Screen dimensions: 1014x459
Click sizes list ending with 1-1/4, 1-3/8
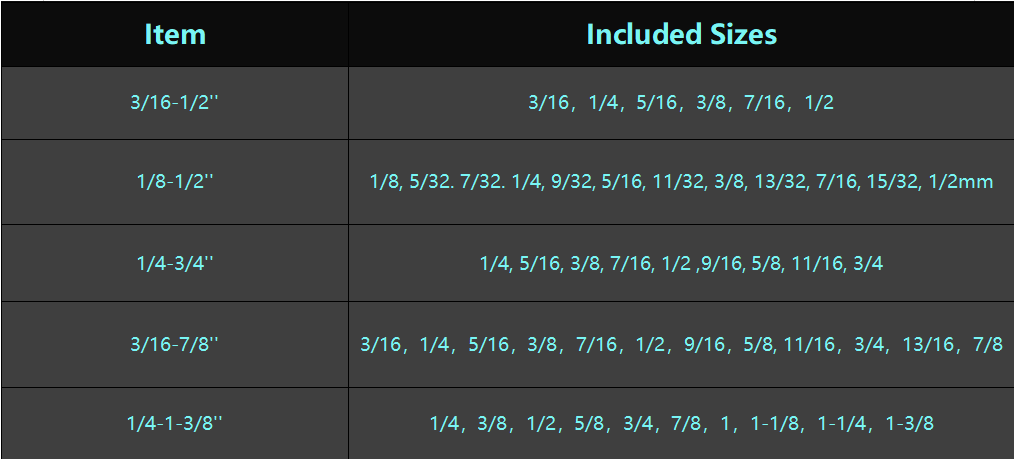coord(682,423)
